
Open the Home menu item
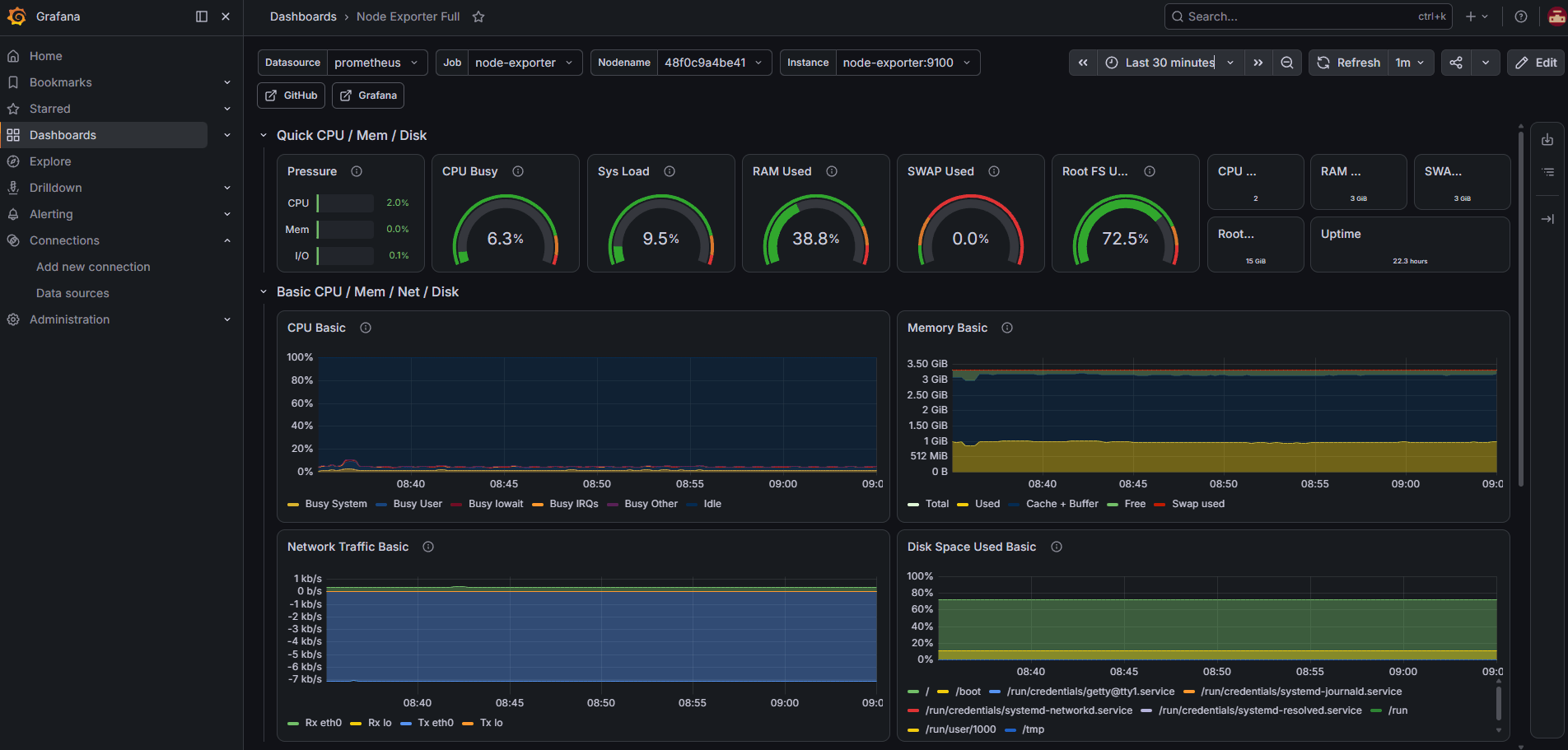pos(46,56)
